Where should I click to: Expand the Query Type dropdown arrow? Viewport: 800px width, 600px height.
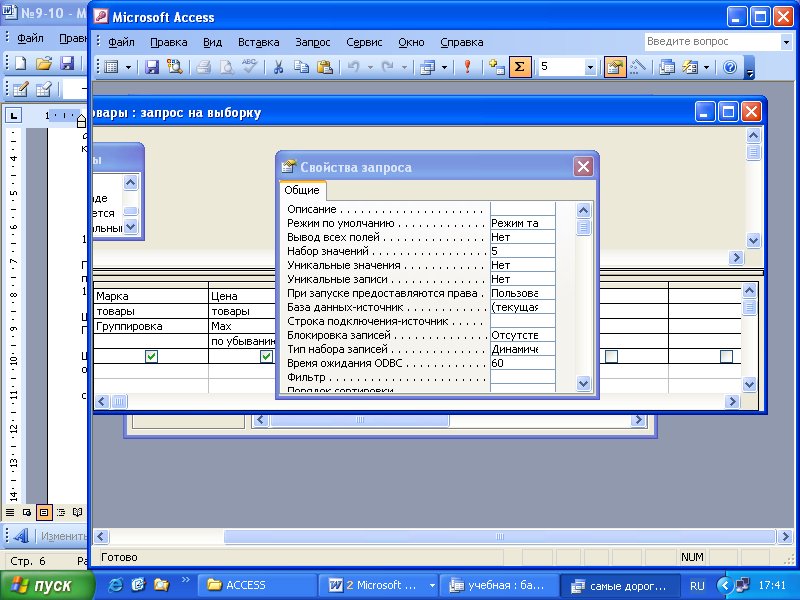click(444, 67)
